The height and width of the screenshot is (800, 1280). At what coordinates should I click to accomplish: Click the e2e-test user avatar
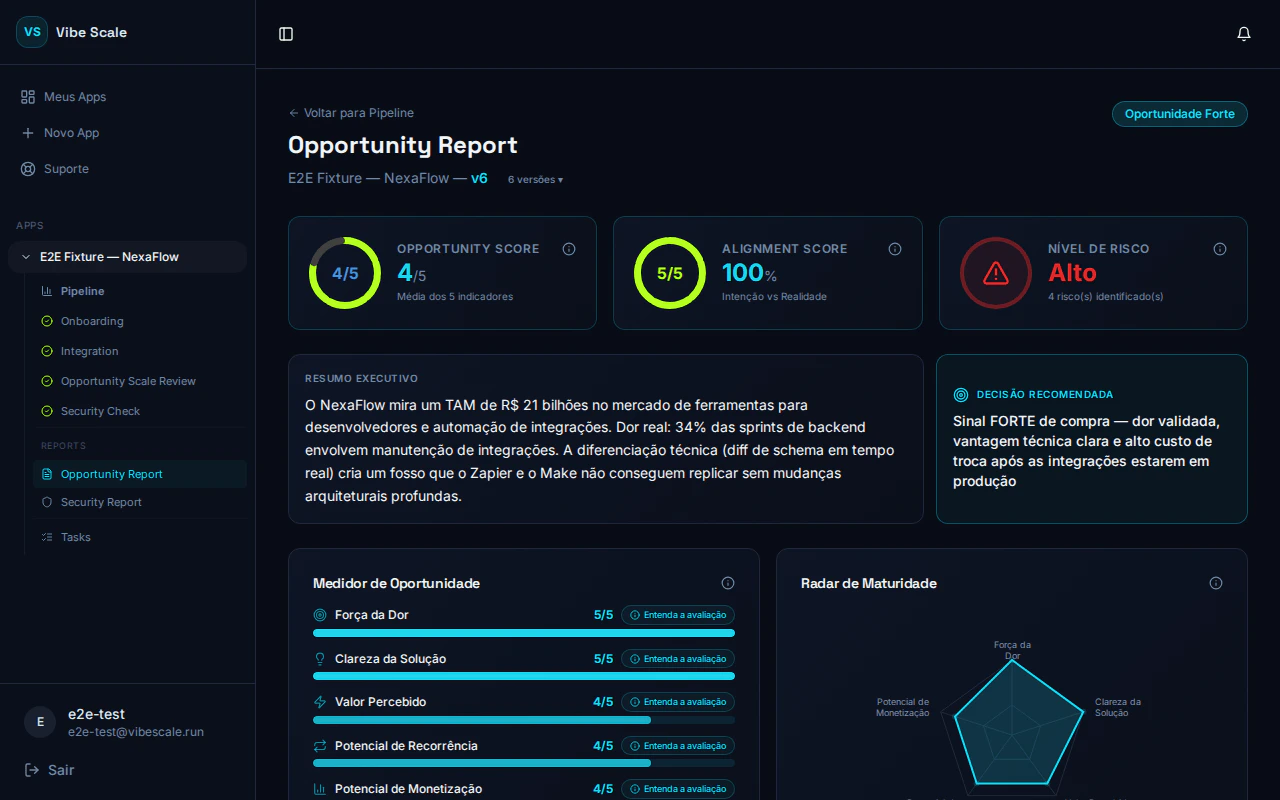pos(39,722)
